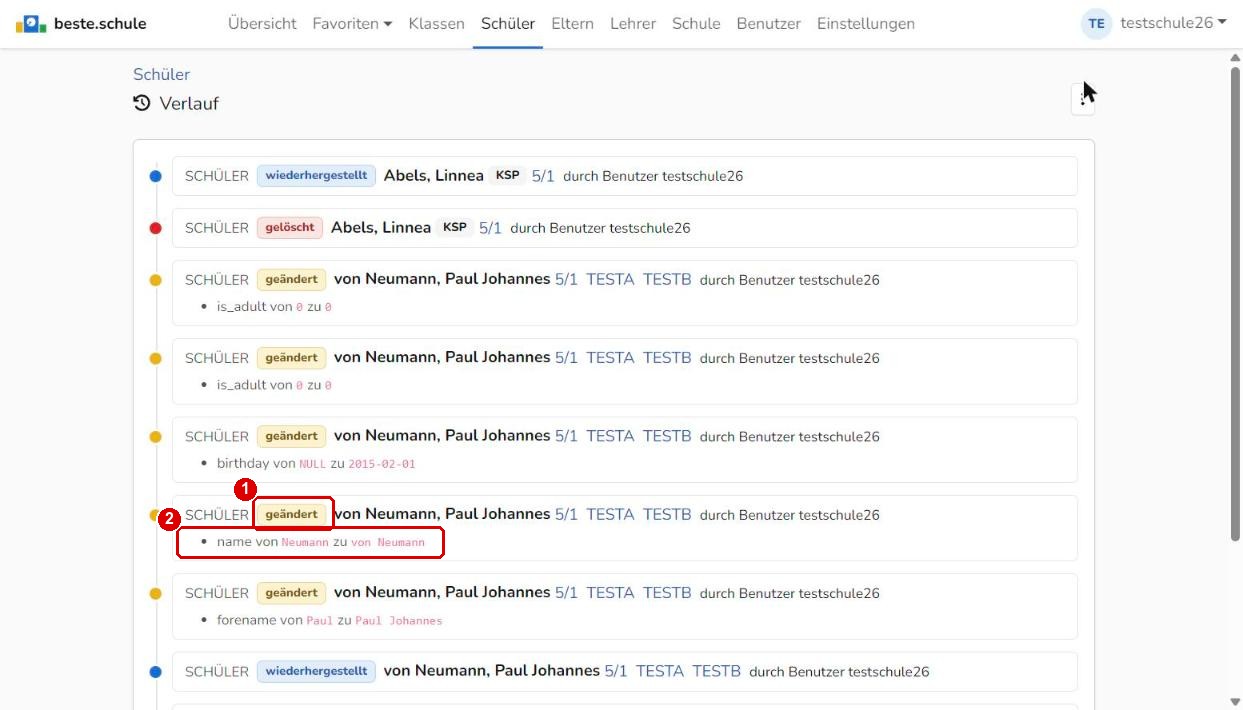Viewport: 1243px width, 710px height.
Task: Click the history clock icon beside Verlauf
Action: [142, 103]
